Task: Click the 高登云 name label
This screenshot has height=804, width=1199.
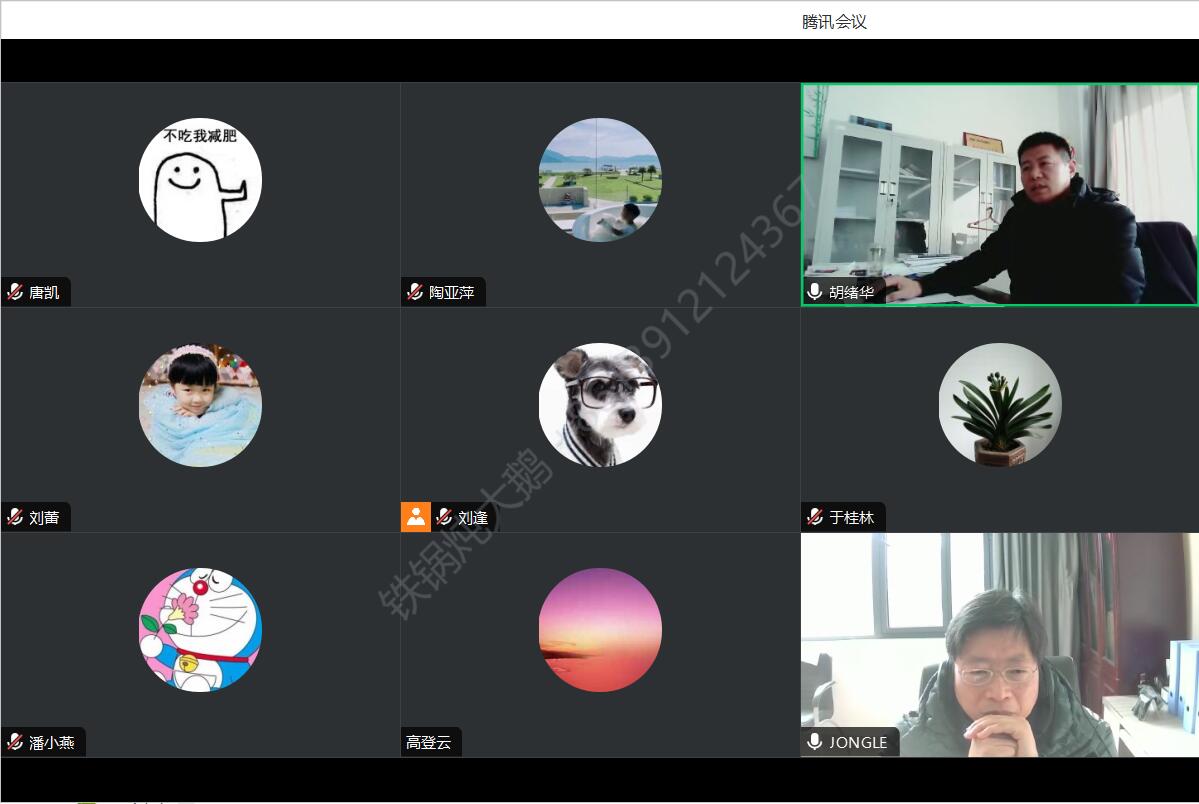Action: point(429,742)
